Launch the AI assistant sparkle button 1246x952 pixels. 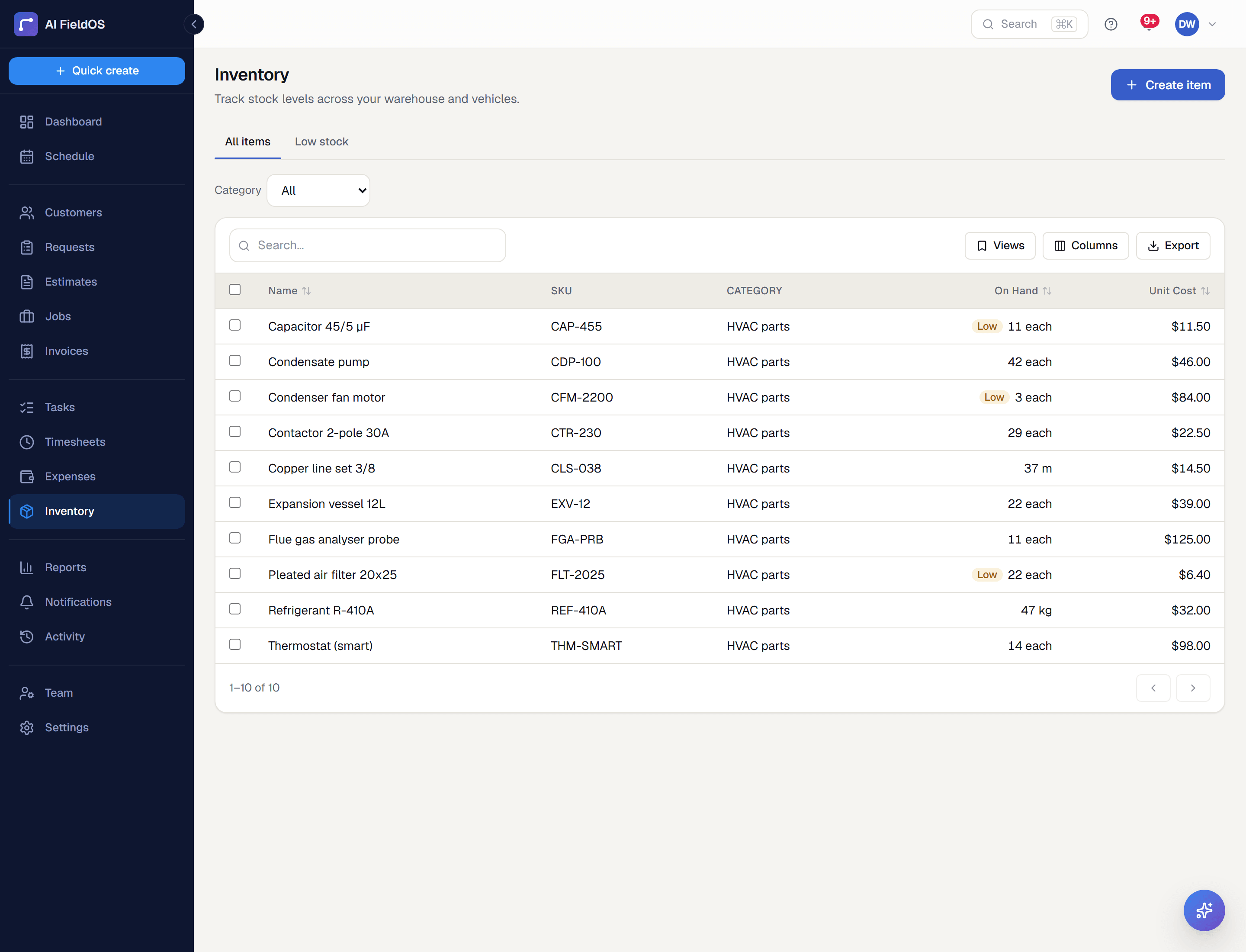(x=1204, y=910)
